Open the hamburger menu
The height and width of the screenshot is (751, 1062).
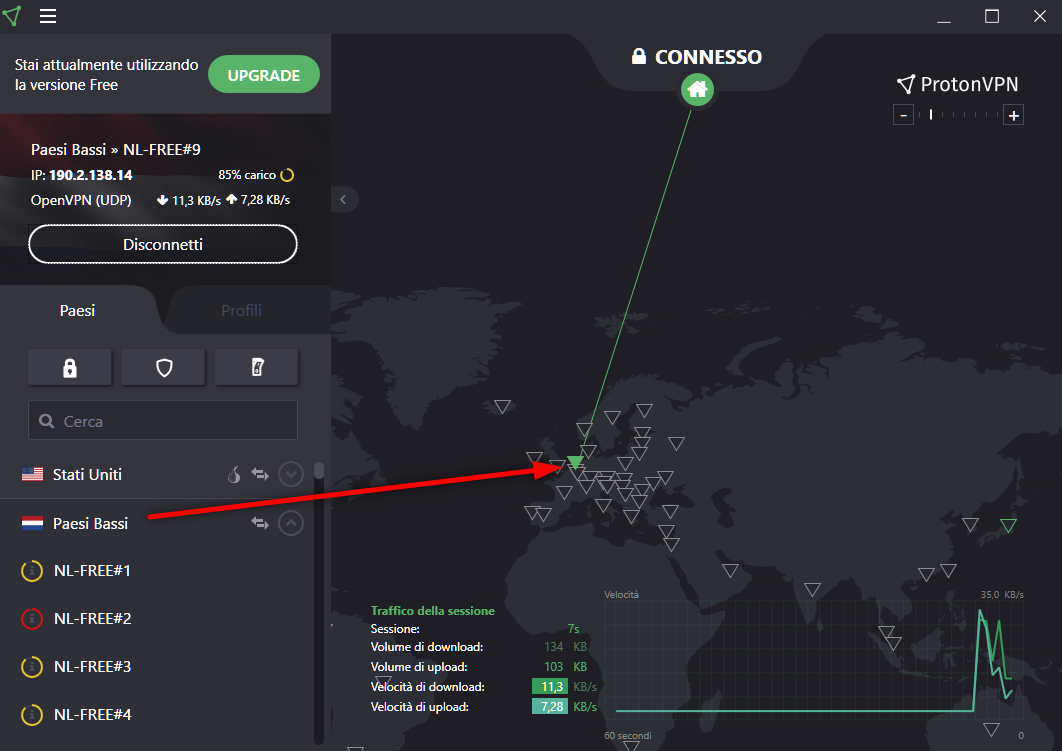[x=47, y=16]
